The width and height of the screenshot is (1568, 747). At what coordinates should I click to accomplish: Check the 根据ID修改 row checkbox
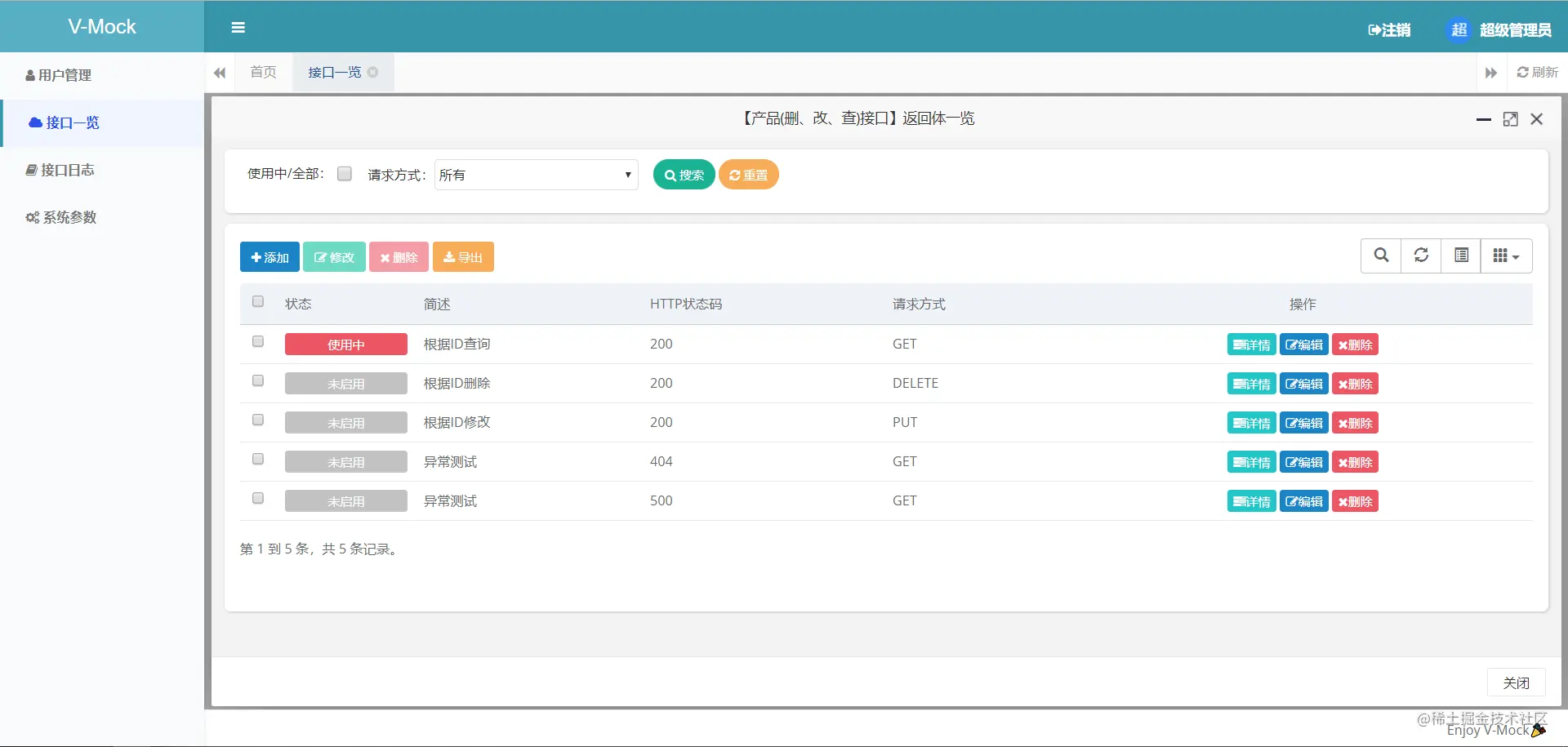pyautogui.click(x=258, y=420)
